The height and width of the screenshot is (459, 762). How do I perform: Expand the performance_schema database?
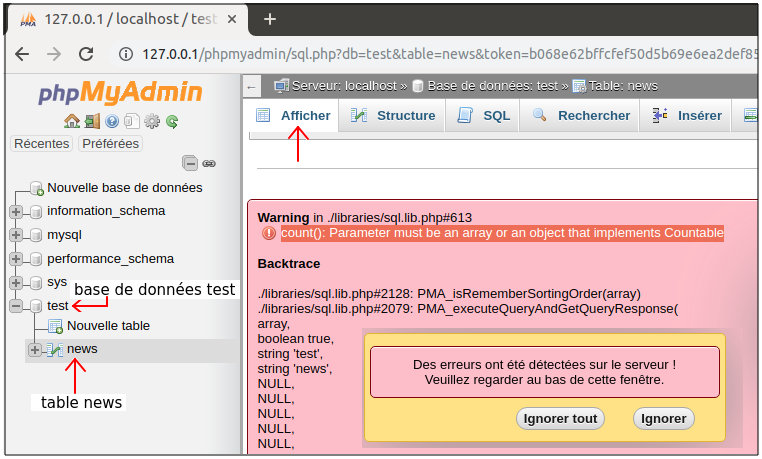16,259
